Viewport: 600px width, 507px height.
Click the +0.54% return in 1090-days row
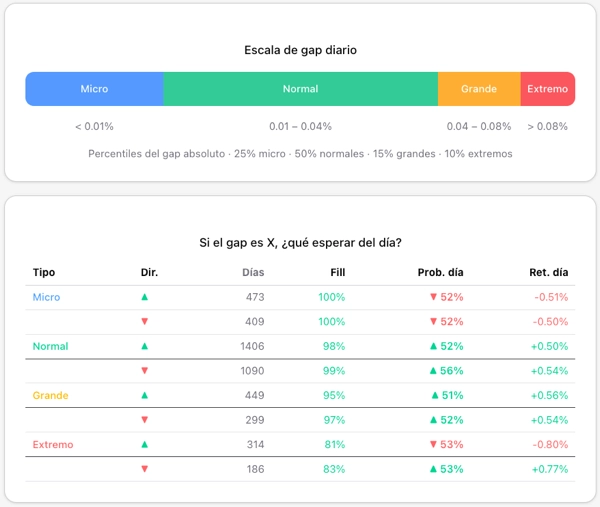pyautogui.click(x=549, y=371)
